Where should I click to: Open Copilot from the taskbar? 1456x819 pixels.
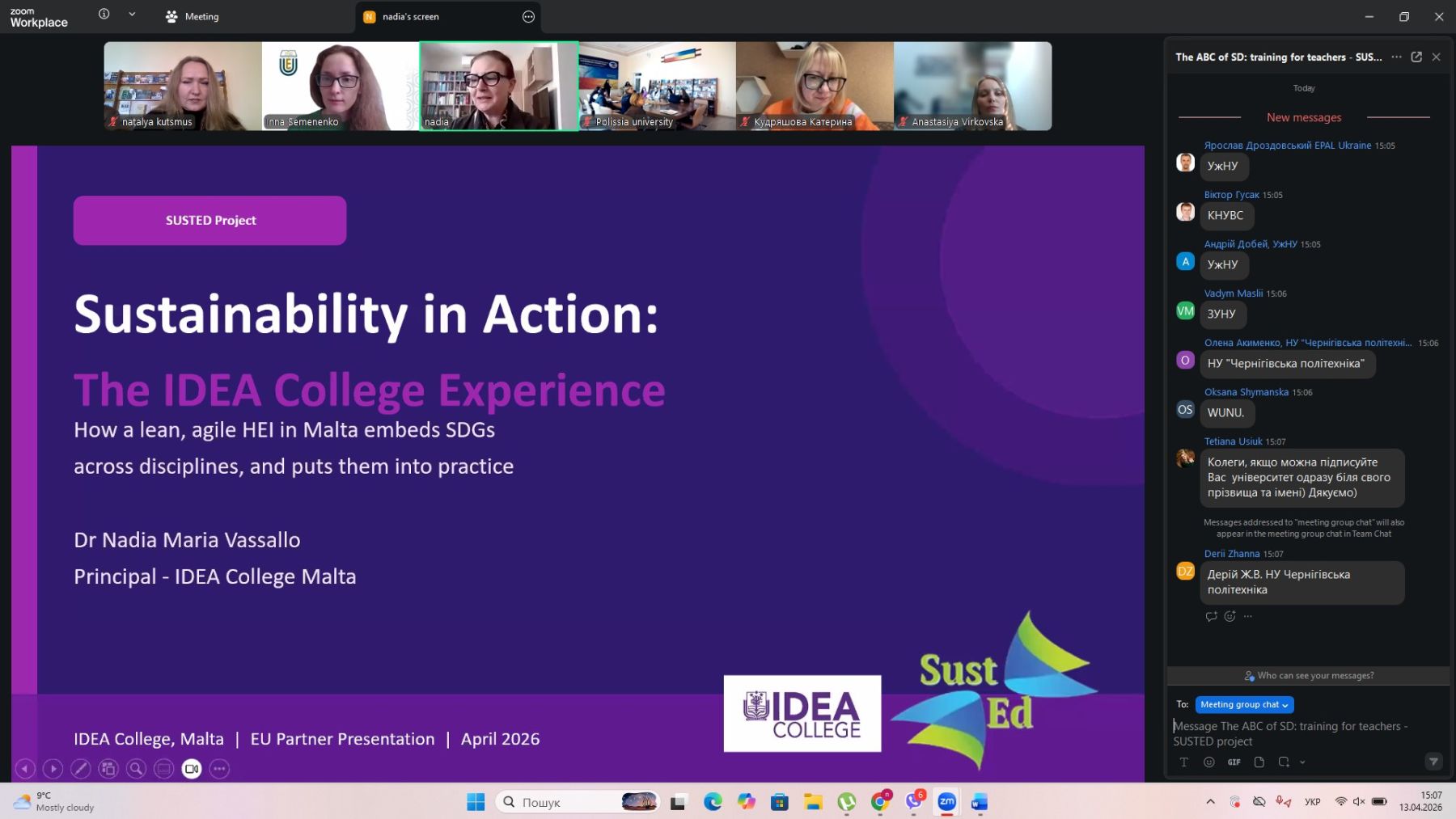click(746, 801)
